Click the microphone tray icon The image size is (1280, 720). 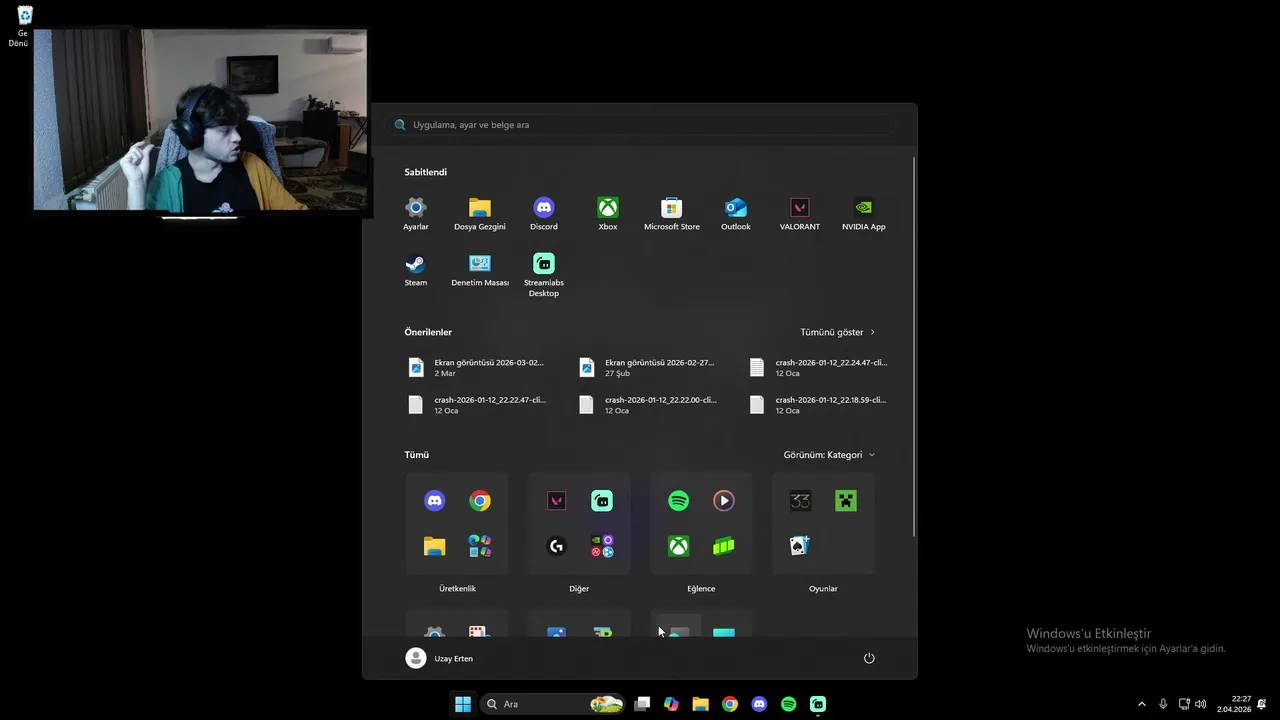tap(1163, 704)
